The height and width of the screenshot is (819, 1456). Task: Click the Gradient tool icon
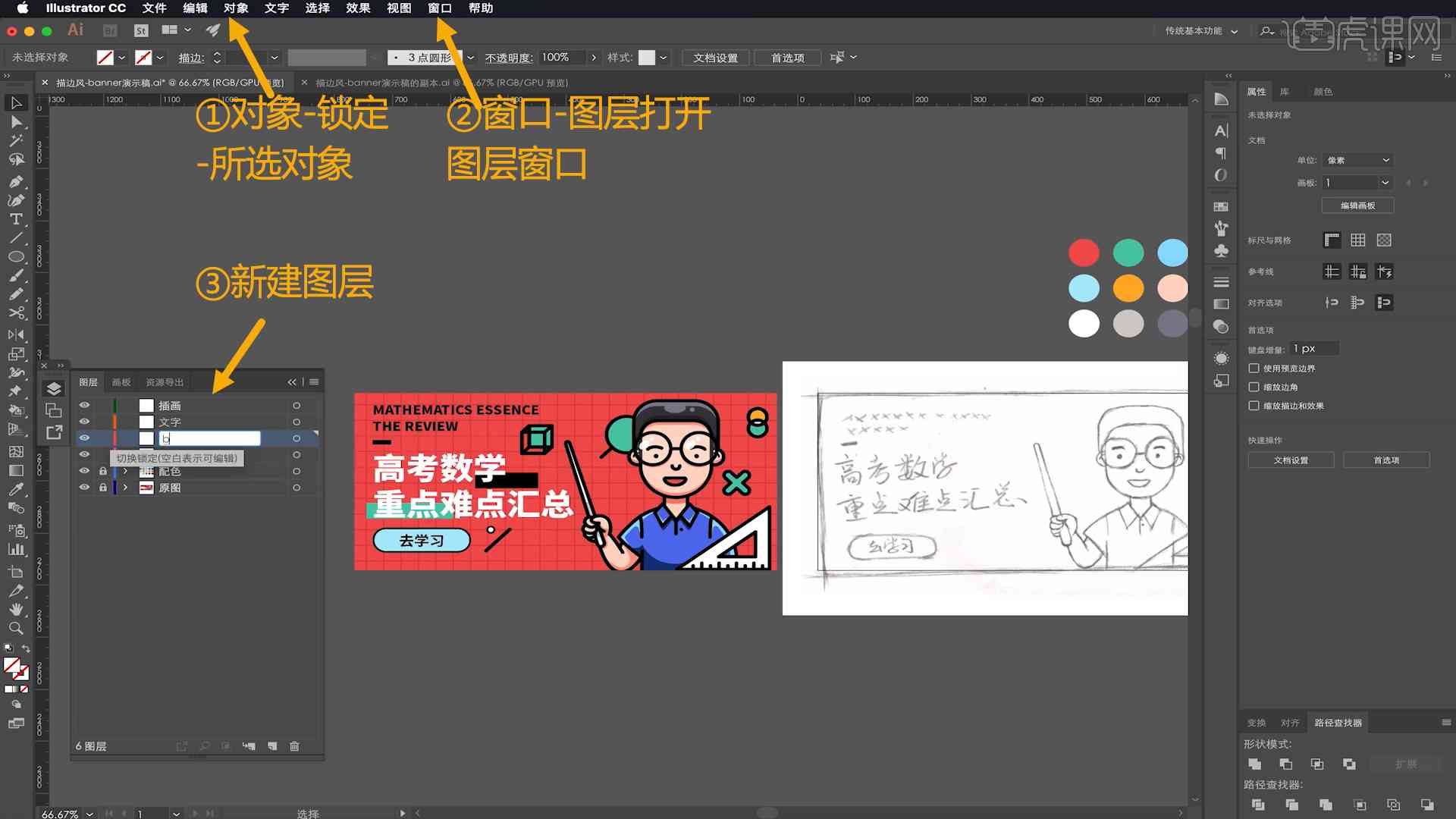14,469
